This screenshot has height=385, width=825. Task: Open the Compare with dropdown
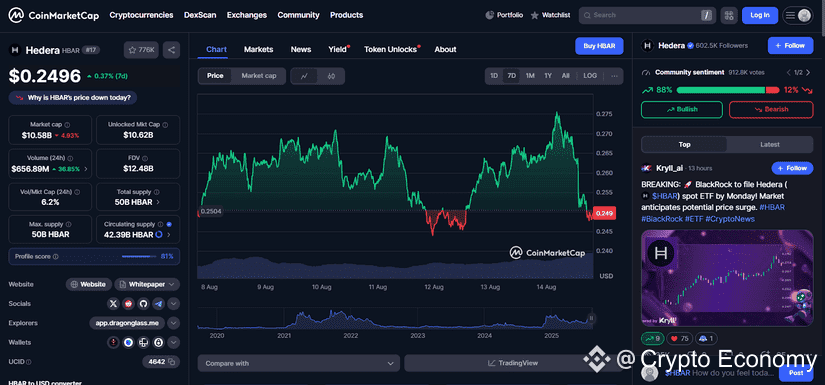pyautogui.click(x=299, y=363)
